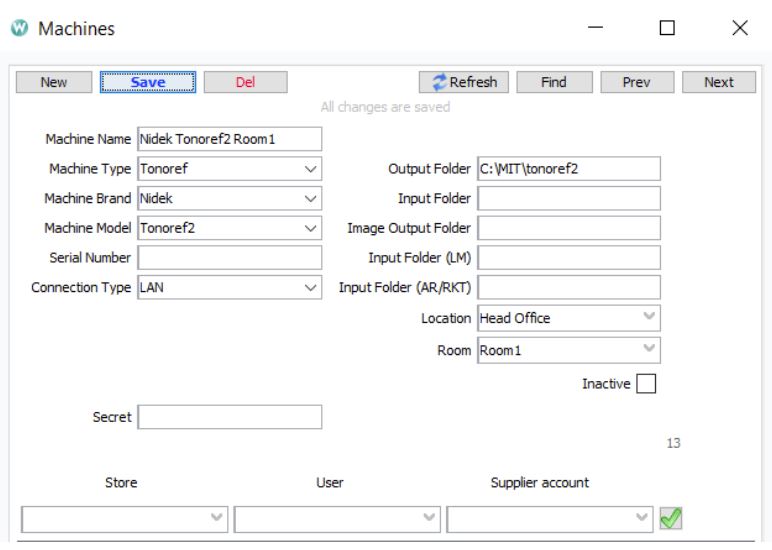772x550 pixels.
Task: Maximize the Machines window
Action: click(x=667, y=28)
